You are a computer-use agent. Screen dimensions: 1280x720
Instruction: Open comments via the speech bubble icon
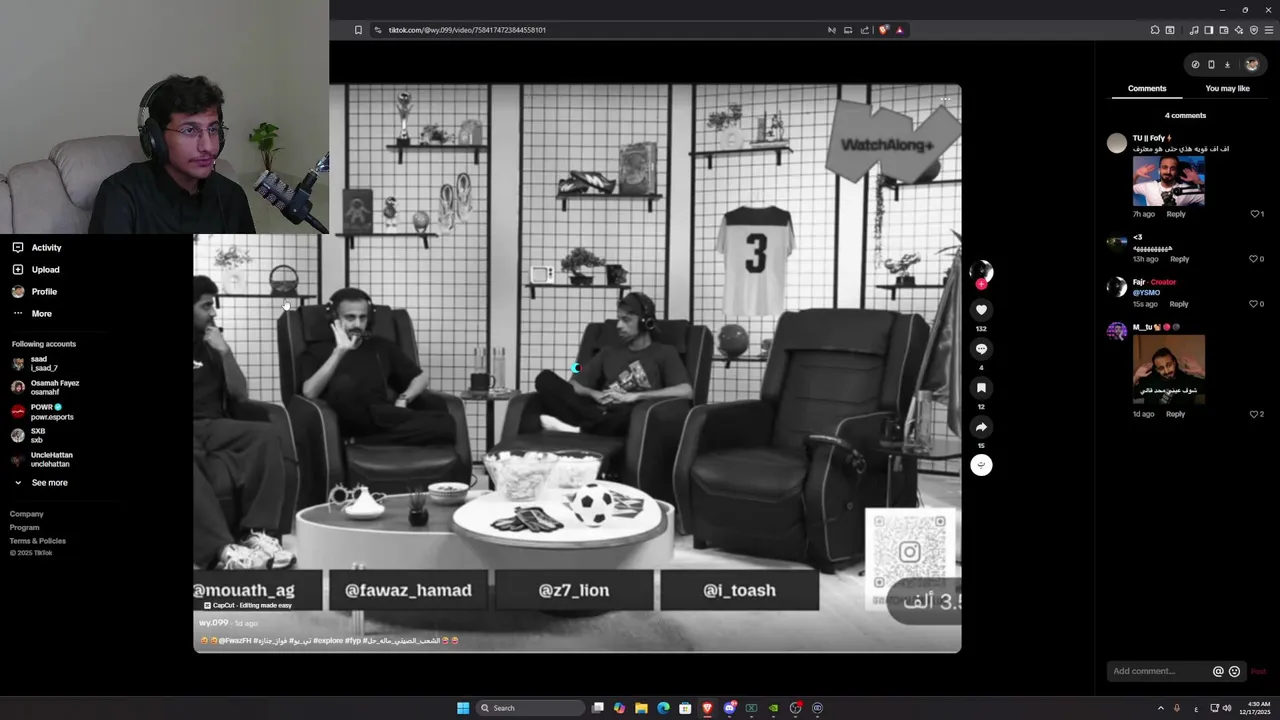(981, 349)
